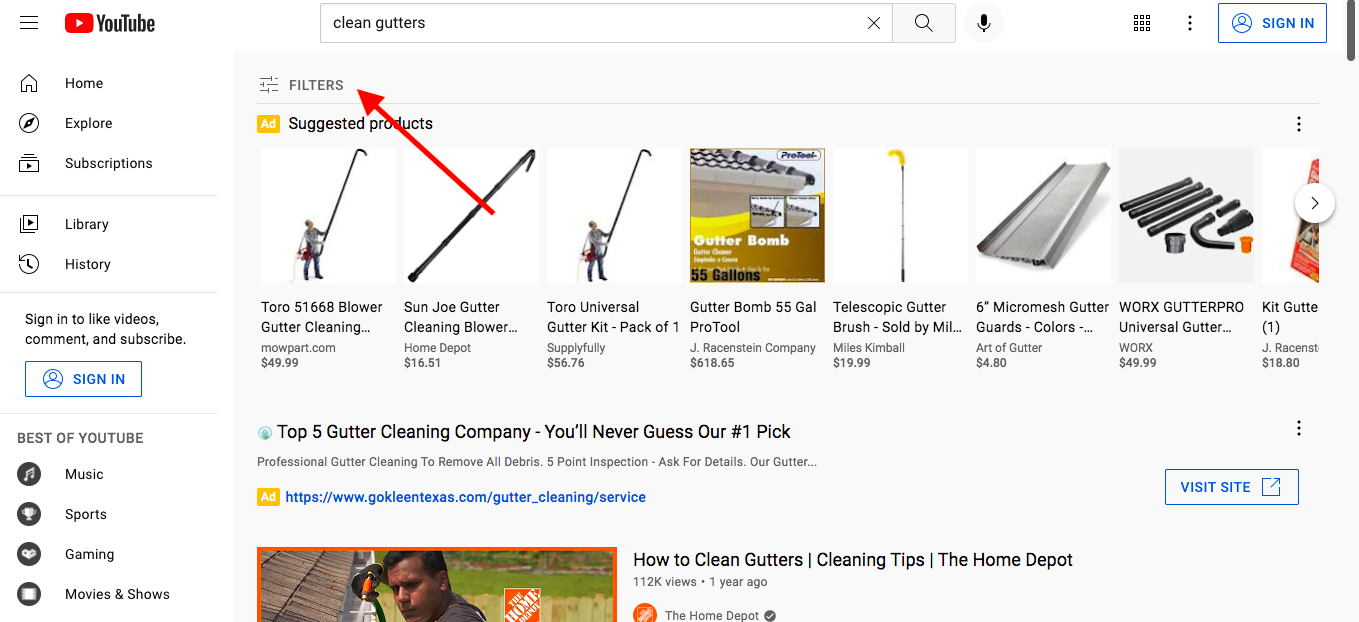Click the Sports trophy icon

pos(29,514)
